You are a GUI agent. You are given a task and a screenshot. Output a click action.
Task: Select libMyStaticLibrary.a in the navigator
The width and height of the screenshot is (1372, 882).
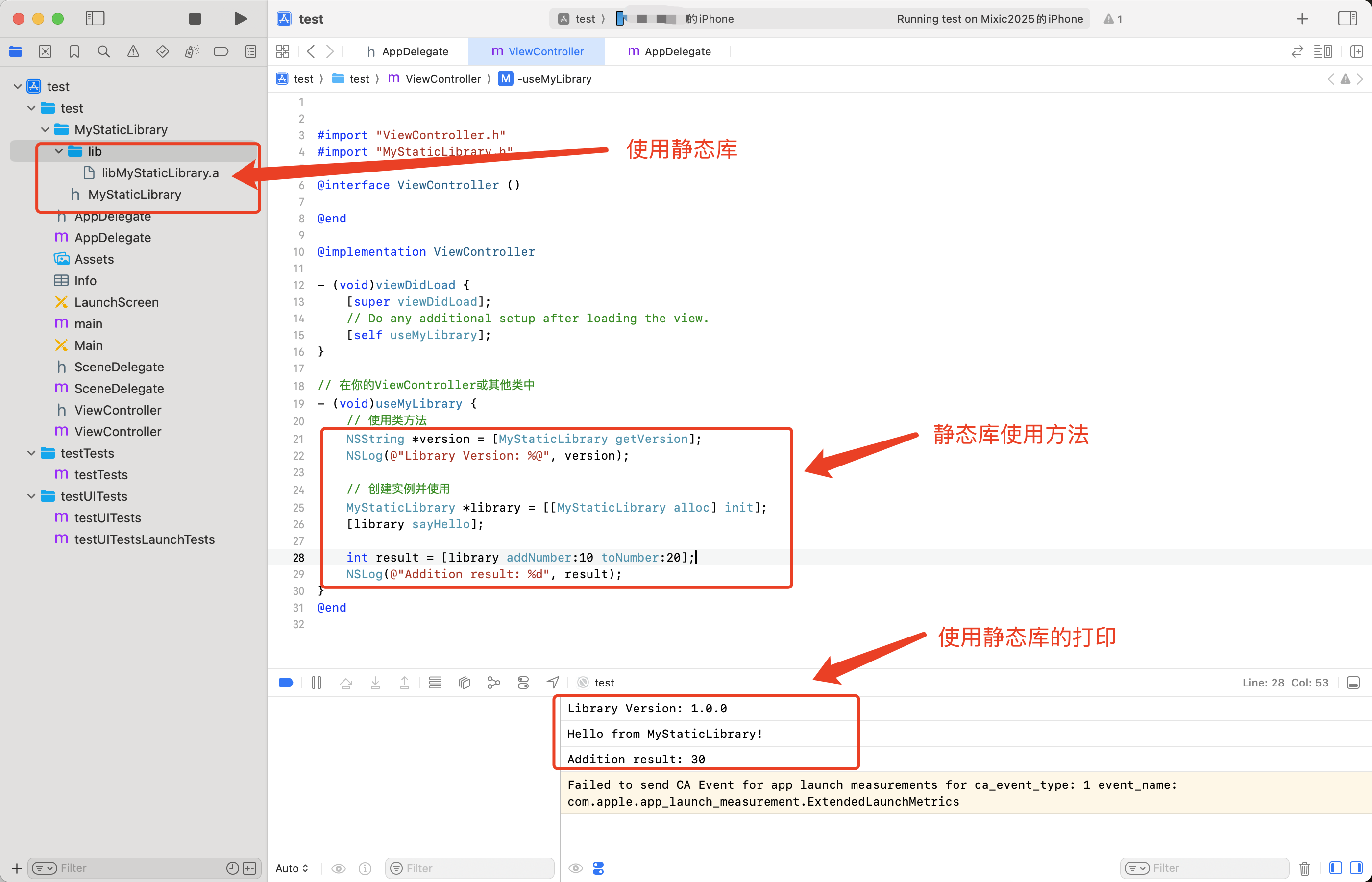(160, 173)
